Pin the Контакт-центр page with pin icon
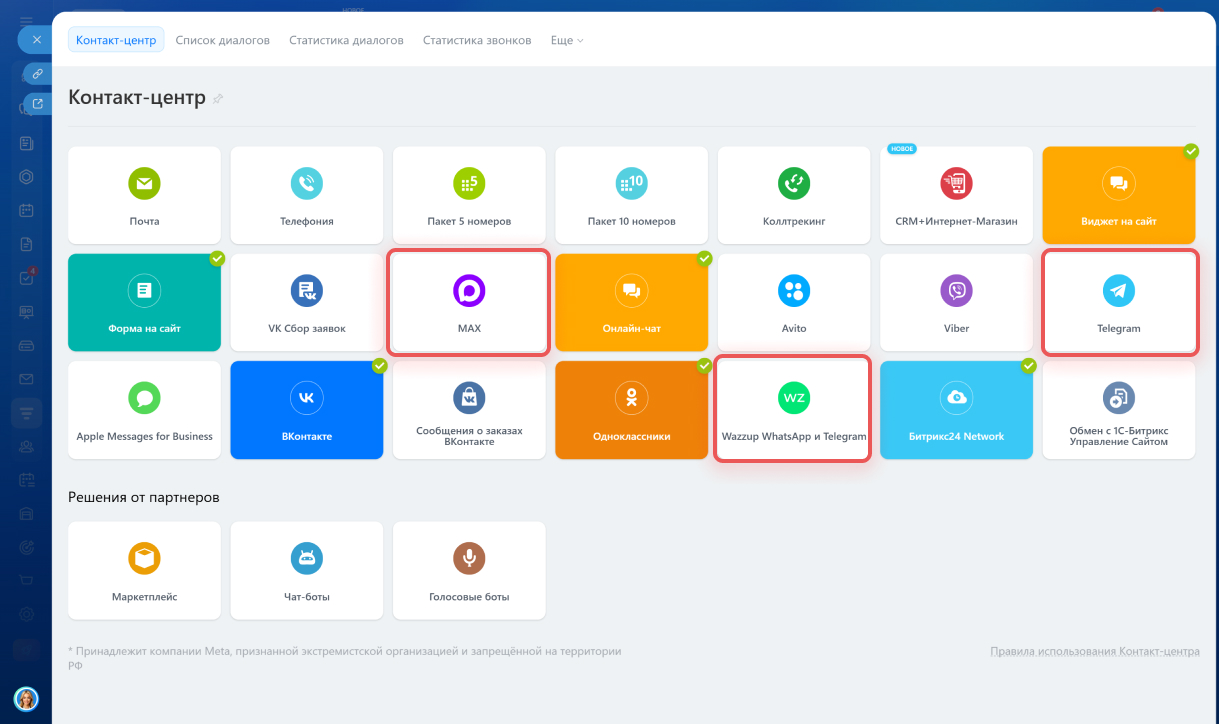The width and height of the screenshot is (1219, 724). pyautogui.click(x=218, y=99)
